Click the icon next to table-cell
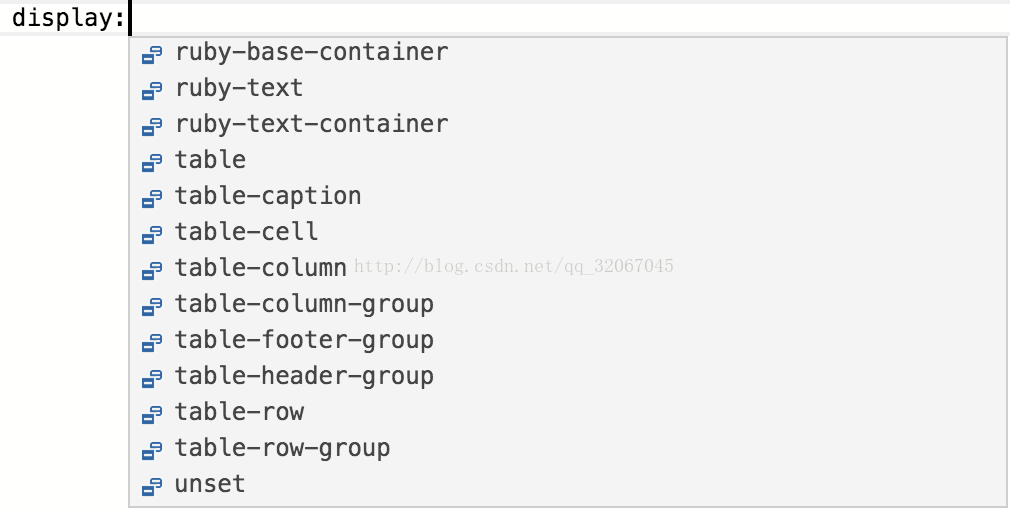Screen dimensions: 1010x510 pos(152,236)
